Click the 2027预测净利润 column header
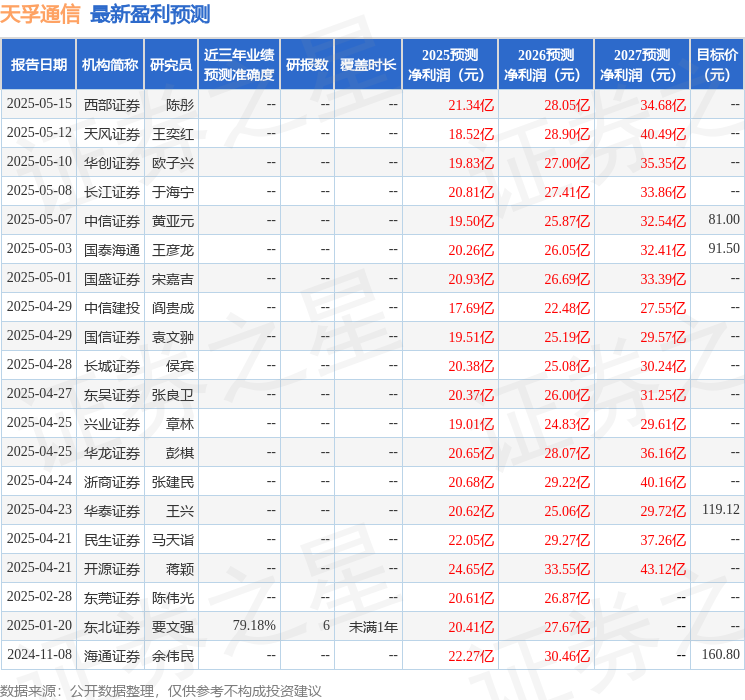 click(642, 64)
